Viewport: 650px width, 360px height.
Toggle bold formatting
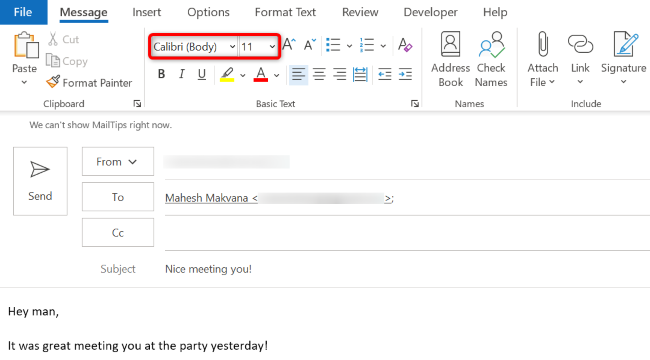click(x=161, y=75)
